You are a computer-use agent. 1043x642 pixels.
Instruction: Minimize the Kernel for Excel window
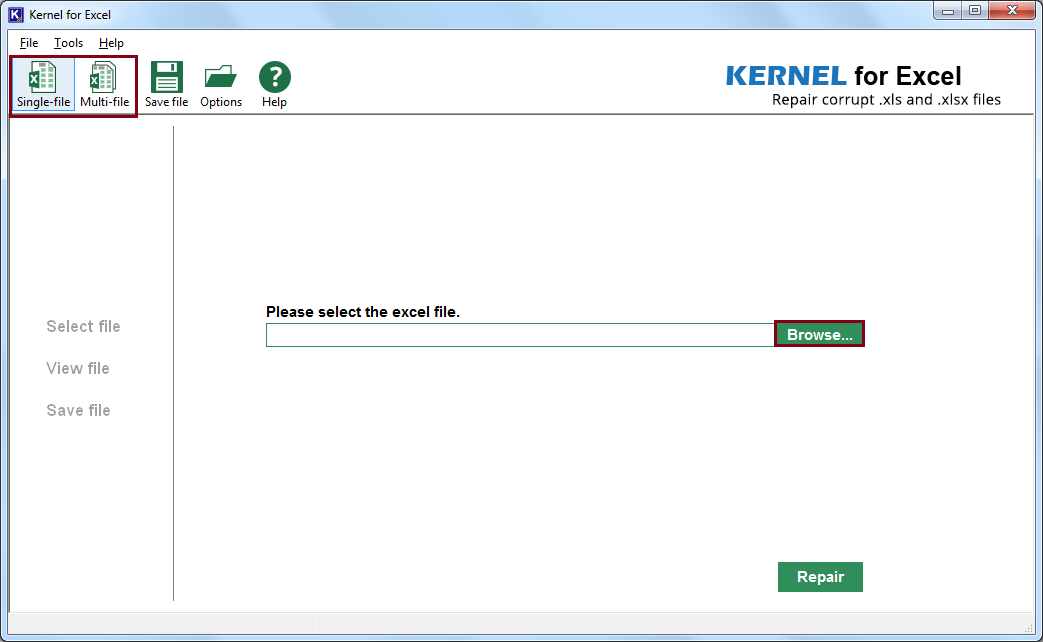tap(948, 11)
